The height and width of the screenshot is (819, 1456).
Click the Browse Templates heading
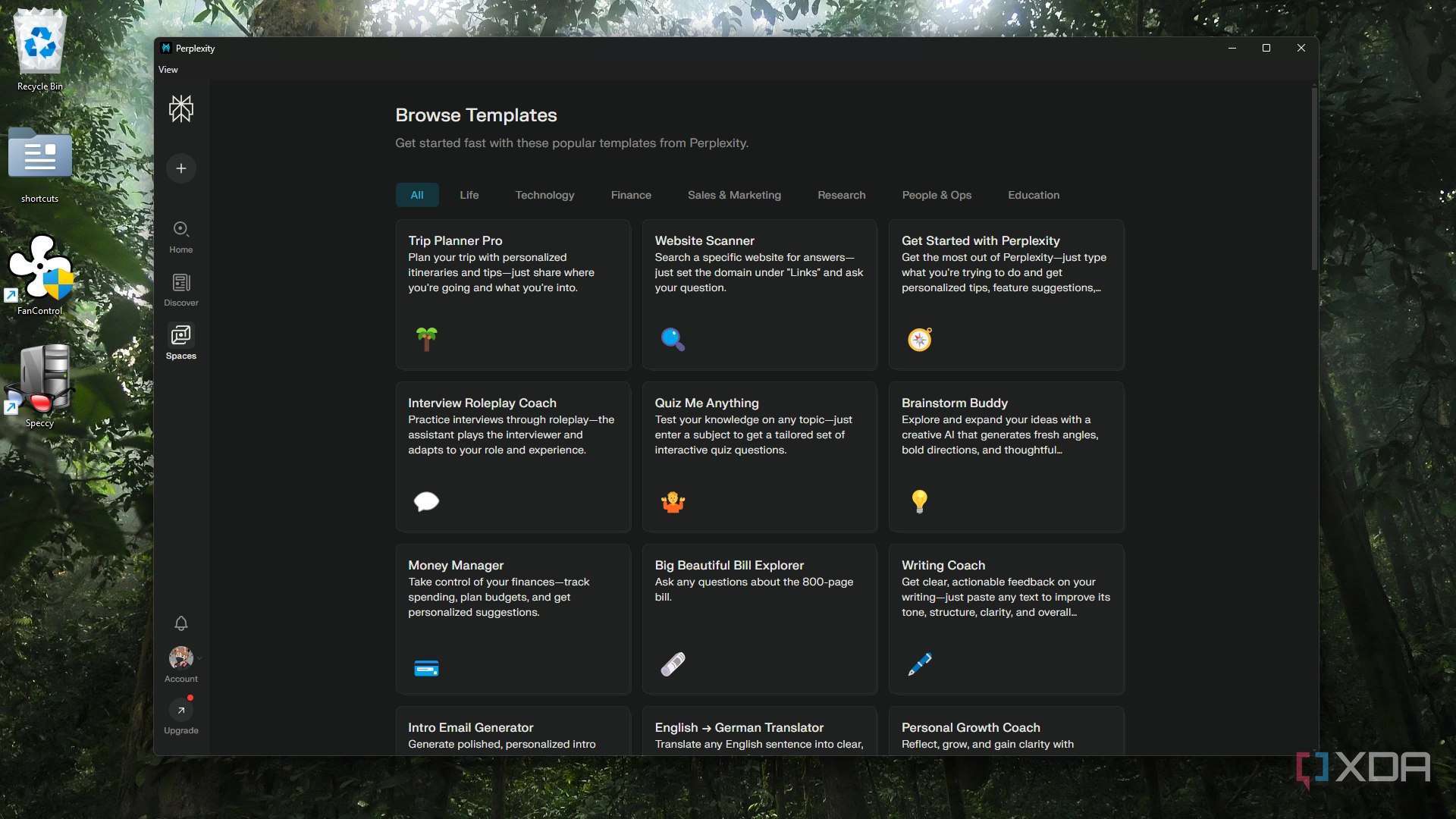[x=476, y=115]
